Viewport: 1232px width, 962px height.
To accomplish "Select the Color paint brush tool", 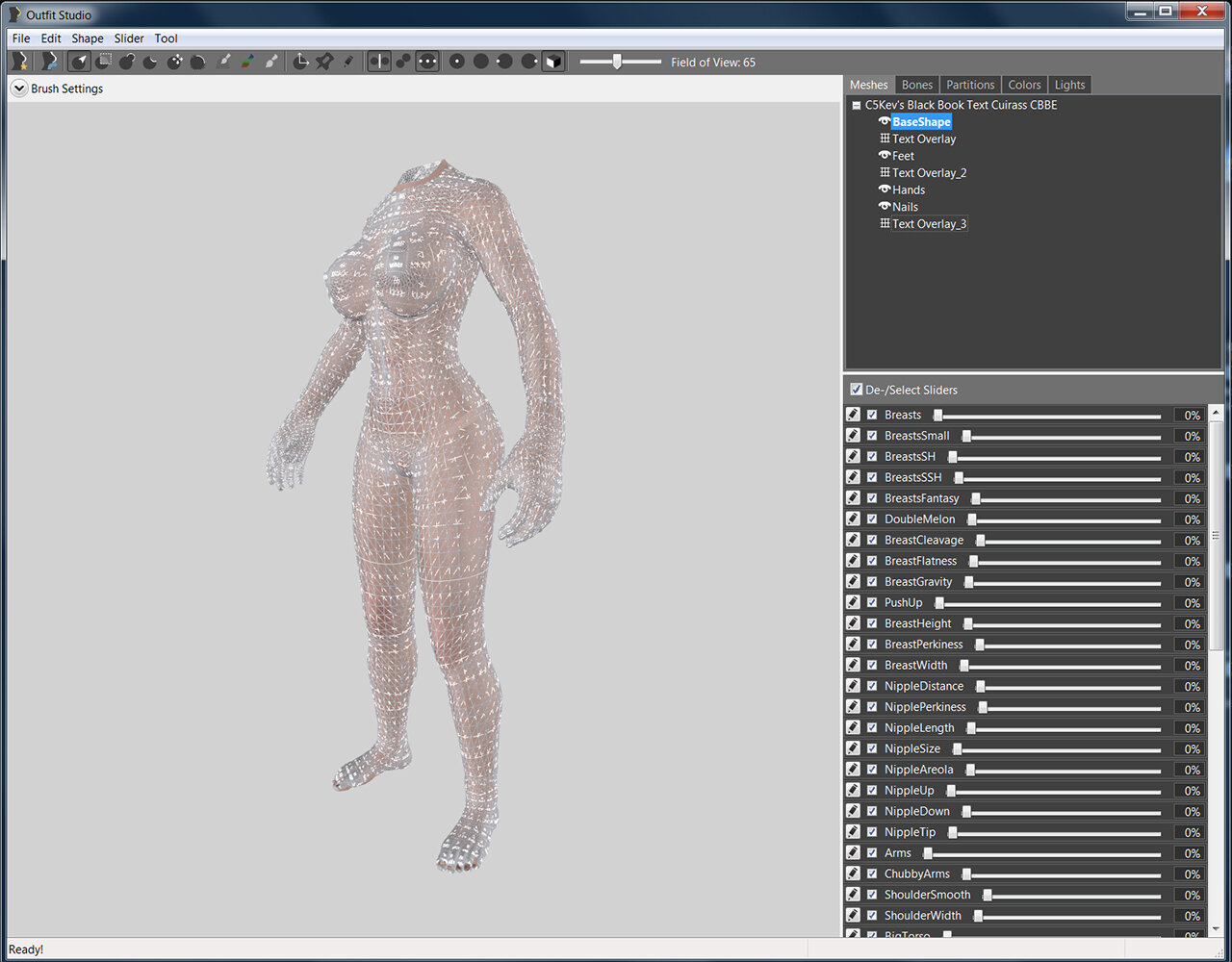I will [x=247, y=62].
